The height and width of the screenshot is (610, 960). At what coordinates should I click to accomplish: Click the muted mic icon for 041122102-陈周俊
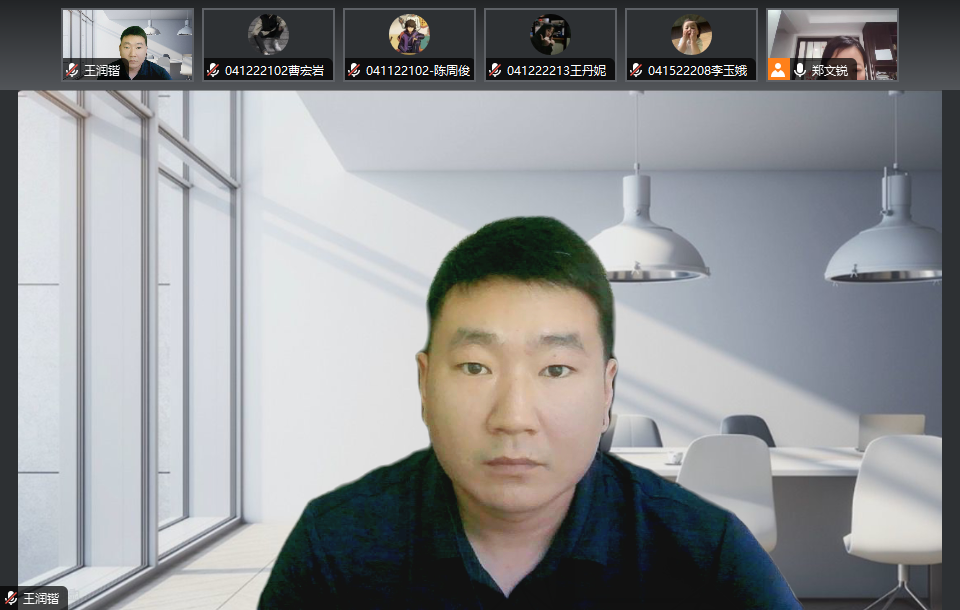(x=354, y=70)
